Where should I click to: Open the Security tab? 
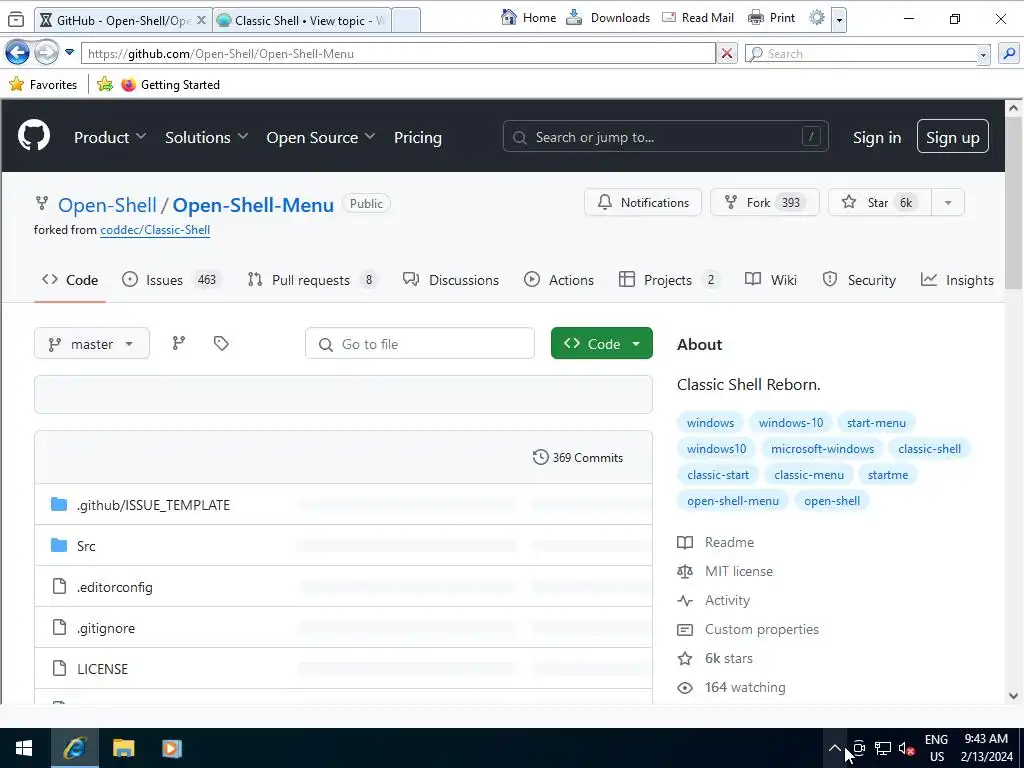859,280
